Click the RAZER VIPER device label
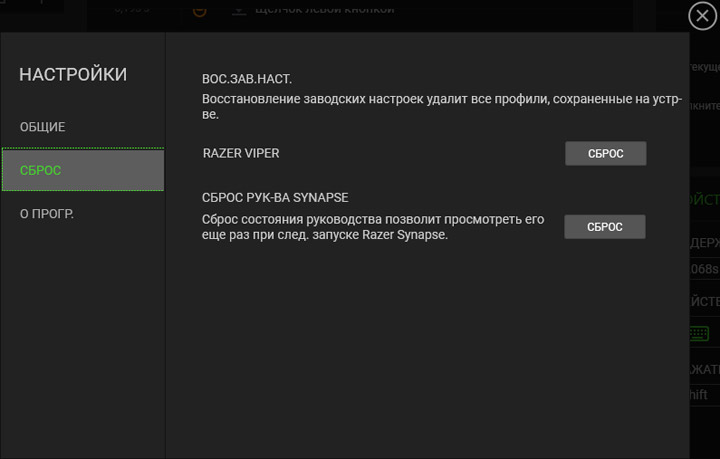Viewport: 720px width, 459px height. coord(241,153)
